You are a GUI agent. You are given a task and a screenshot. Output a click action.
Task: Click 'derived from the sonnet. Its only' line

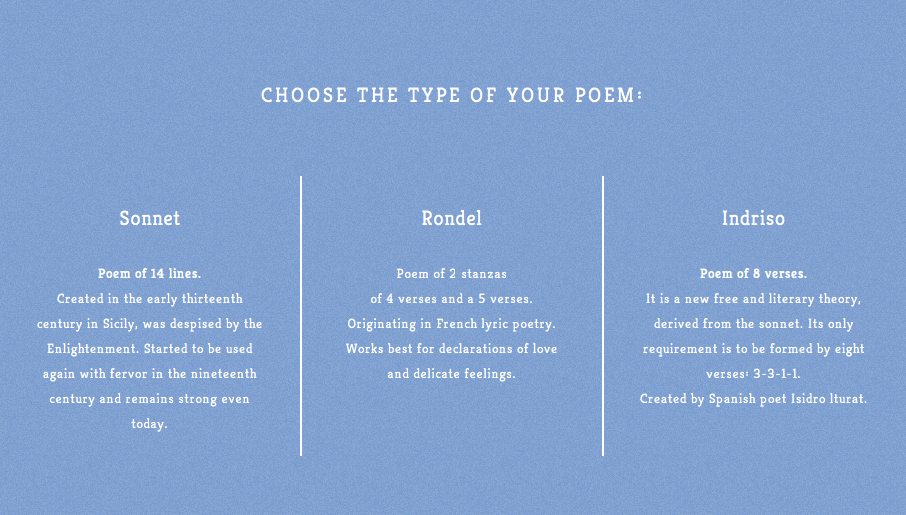coord(753,324)
